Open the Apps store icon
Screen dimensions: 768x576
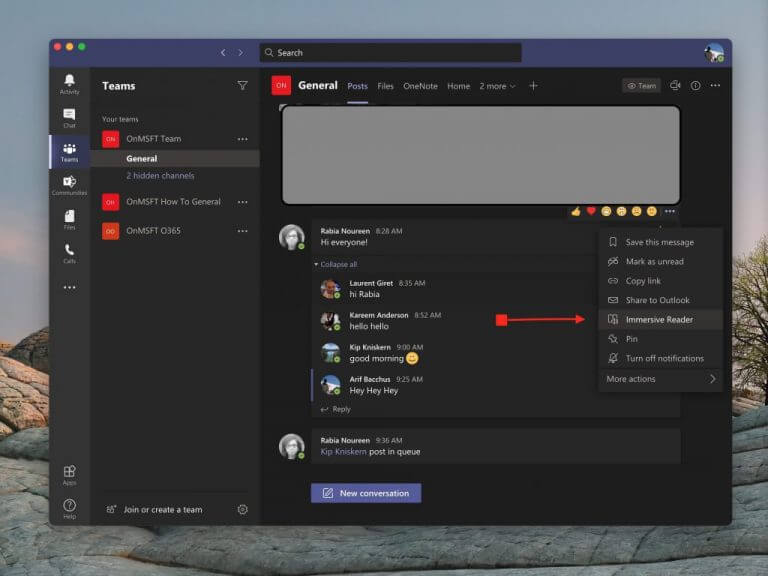[x=70, y=475]
